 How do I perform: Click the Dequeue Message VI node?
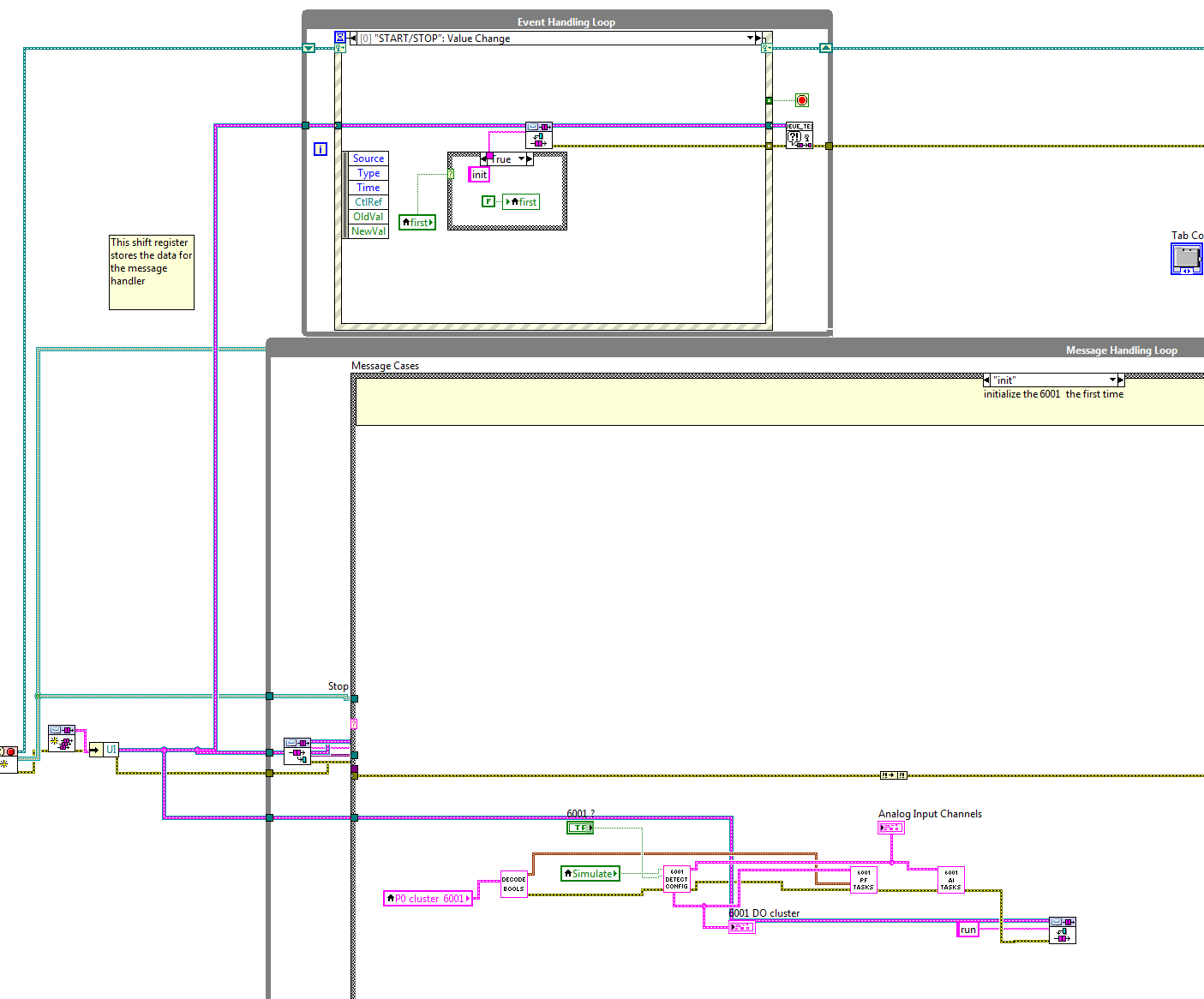pos(297,751)
